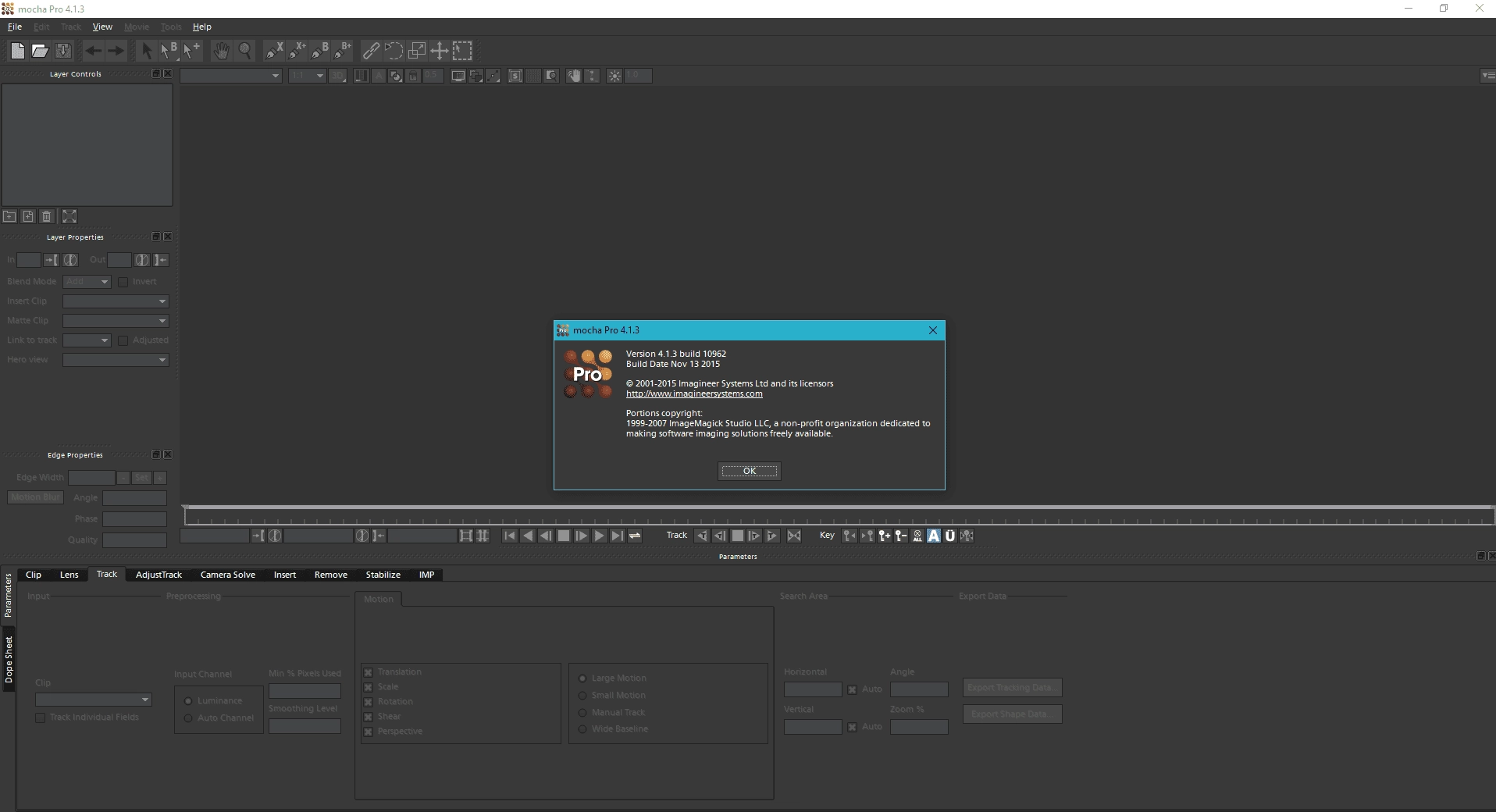The height and width of the screenshot is (812, 1496).
Task: Open the Insert Clip dropdown
Action: pyautogui.click(x=116, y=301)
